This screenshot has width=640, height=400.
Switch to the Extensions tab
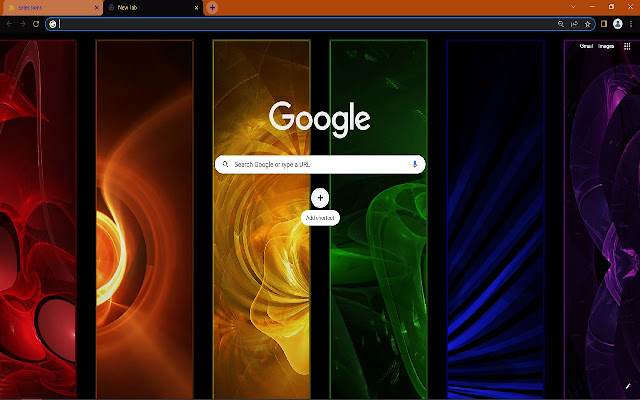pyautogui.click(x=51, y=8)
